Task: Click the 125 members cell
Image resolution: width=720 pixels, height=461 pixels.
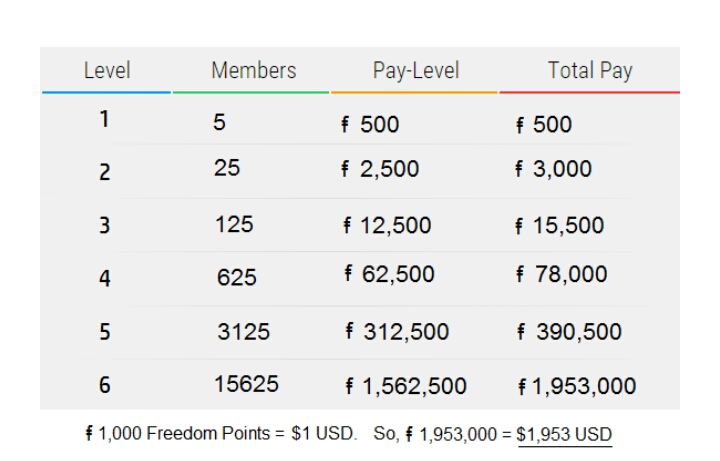Action: [235, 225]
